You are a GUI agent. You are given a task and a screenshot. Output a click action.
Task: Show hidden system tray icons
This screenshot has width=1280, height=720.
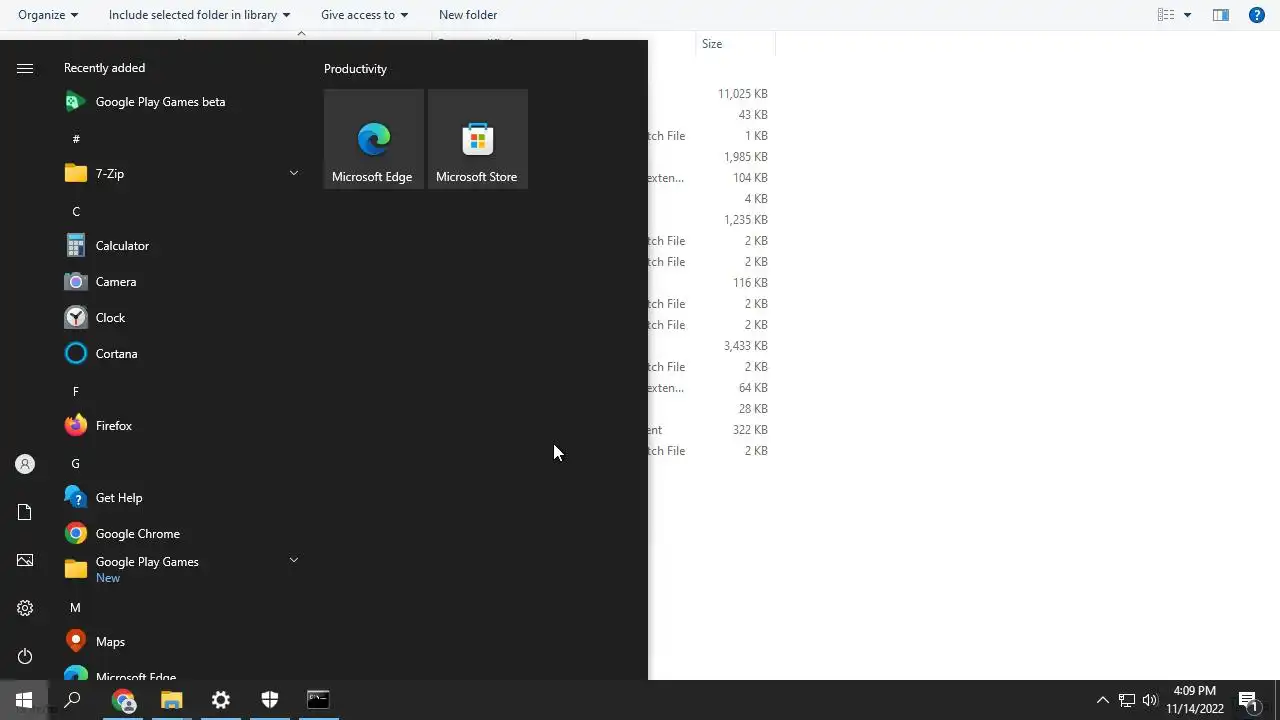pos(1103,700)
